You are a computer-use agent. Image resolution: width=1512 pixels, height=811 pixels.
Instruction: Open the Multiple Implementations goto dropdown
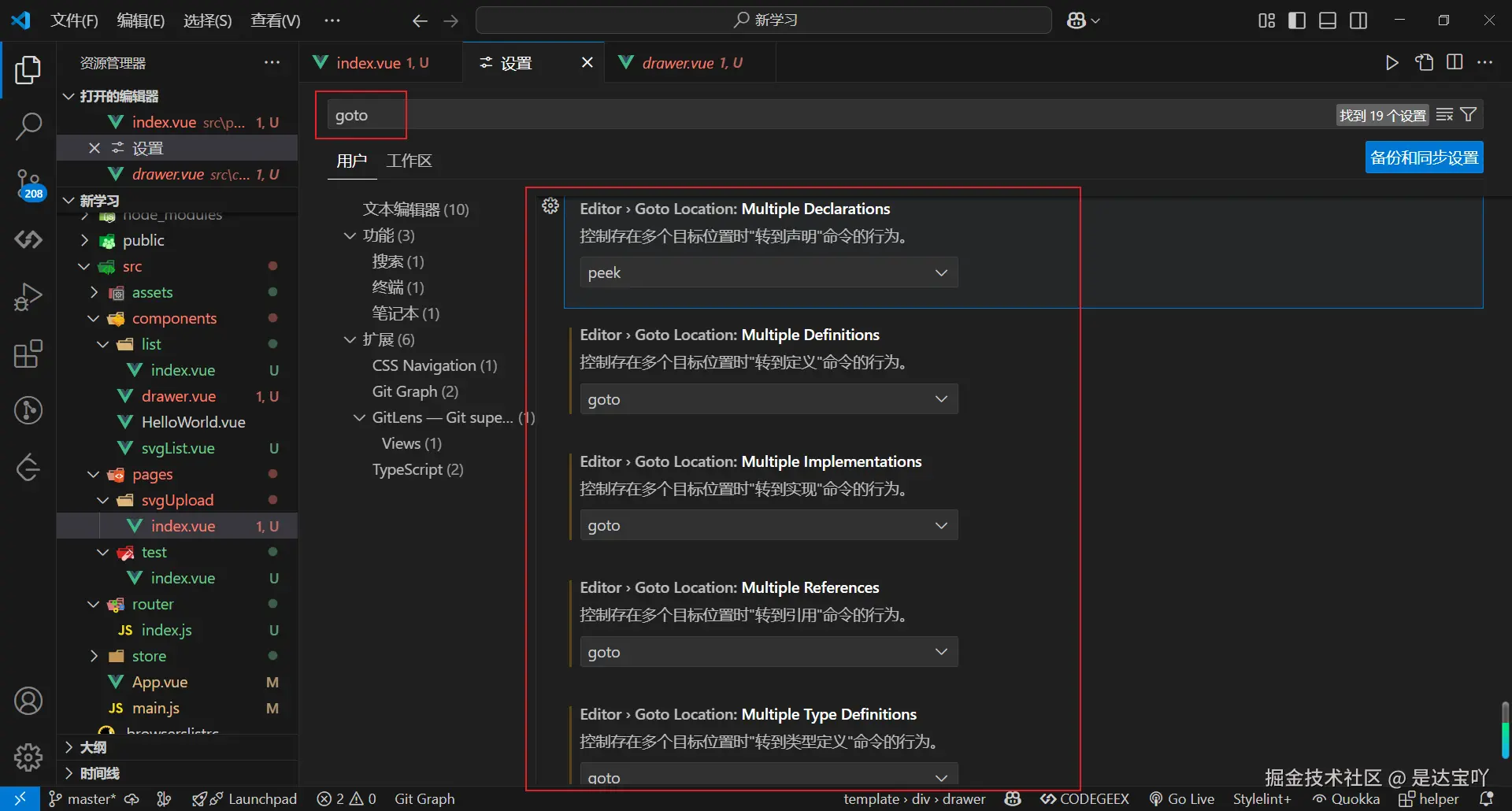point(769,525)
